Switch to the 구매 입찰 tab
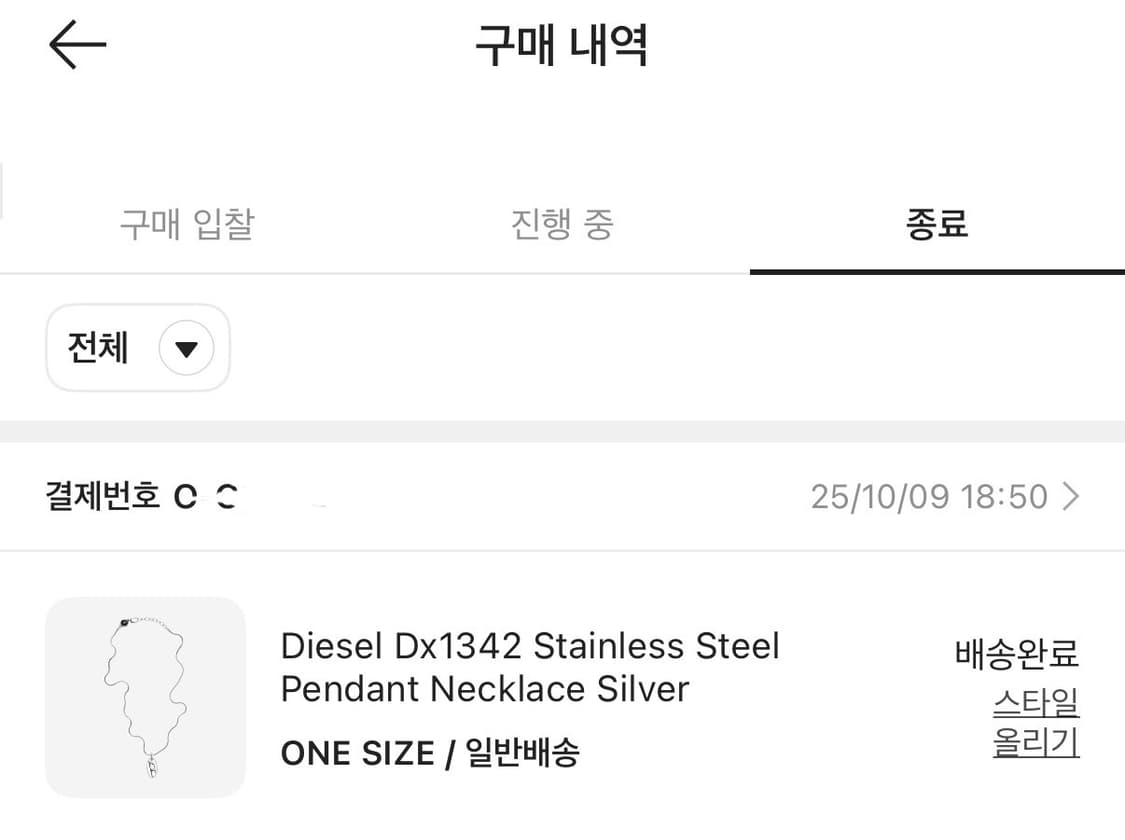Viewport: 1125px width, 840px height. 187,225
